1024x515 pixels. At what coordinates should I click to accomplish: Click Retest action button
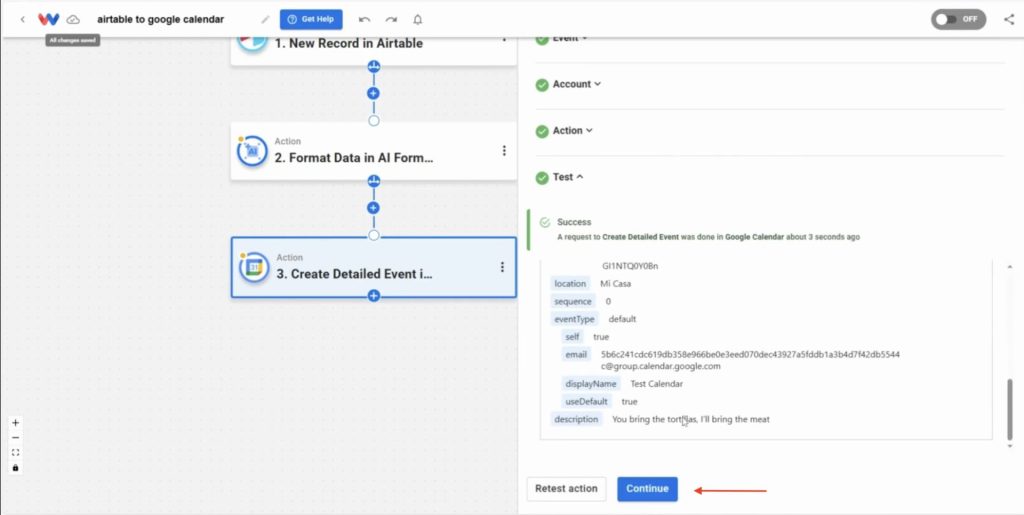tap(566, 489)
